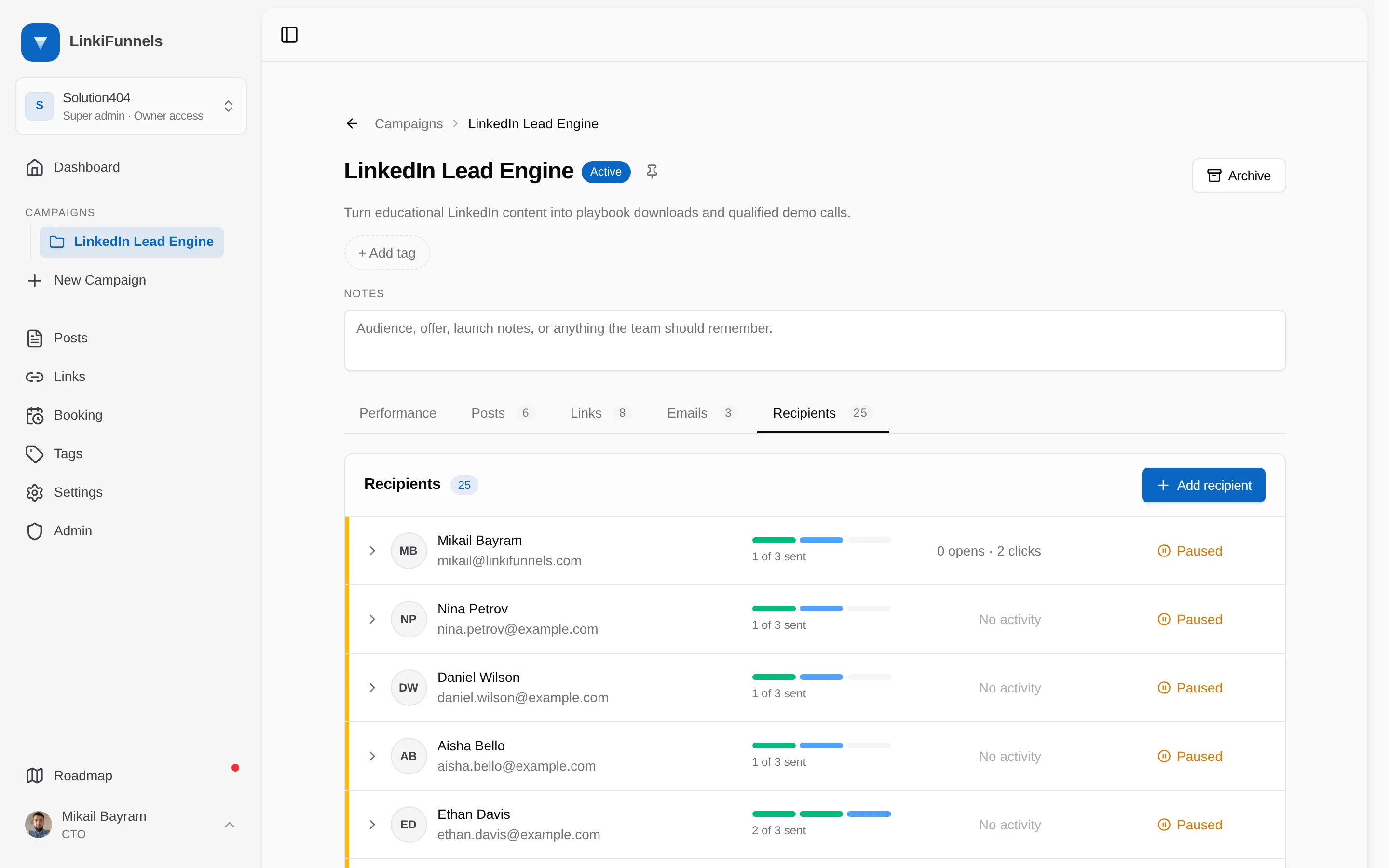
Task: Click the campaign description text
Action: click(597, 212)
